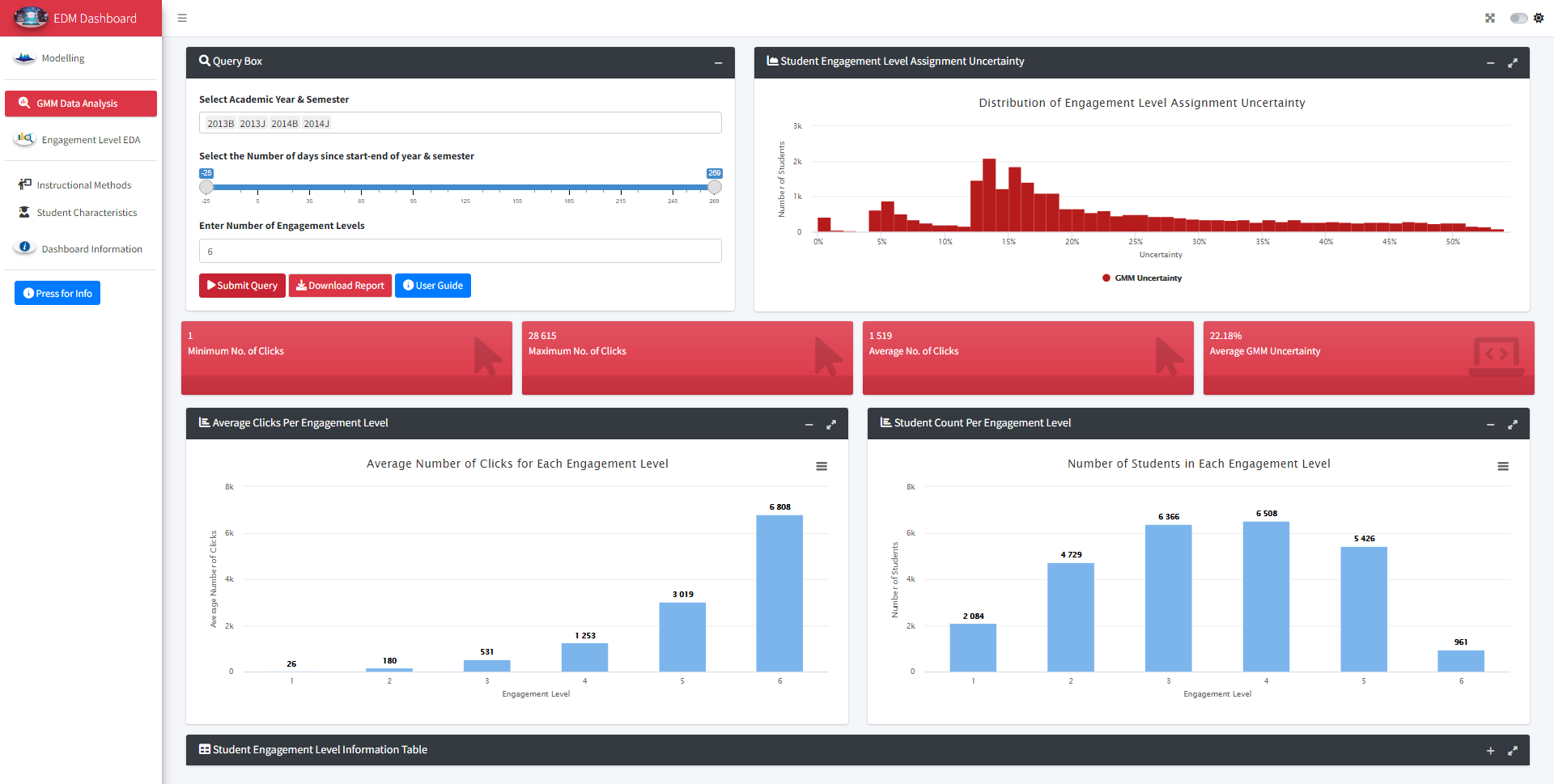Viewport: 1554px width, 784px height.
Task: Click the Submit Query button
Action: (x=242, y=286)
